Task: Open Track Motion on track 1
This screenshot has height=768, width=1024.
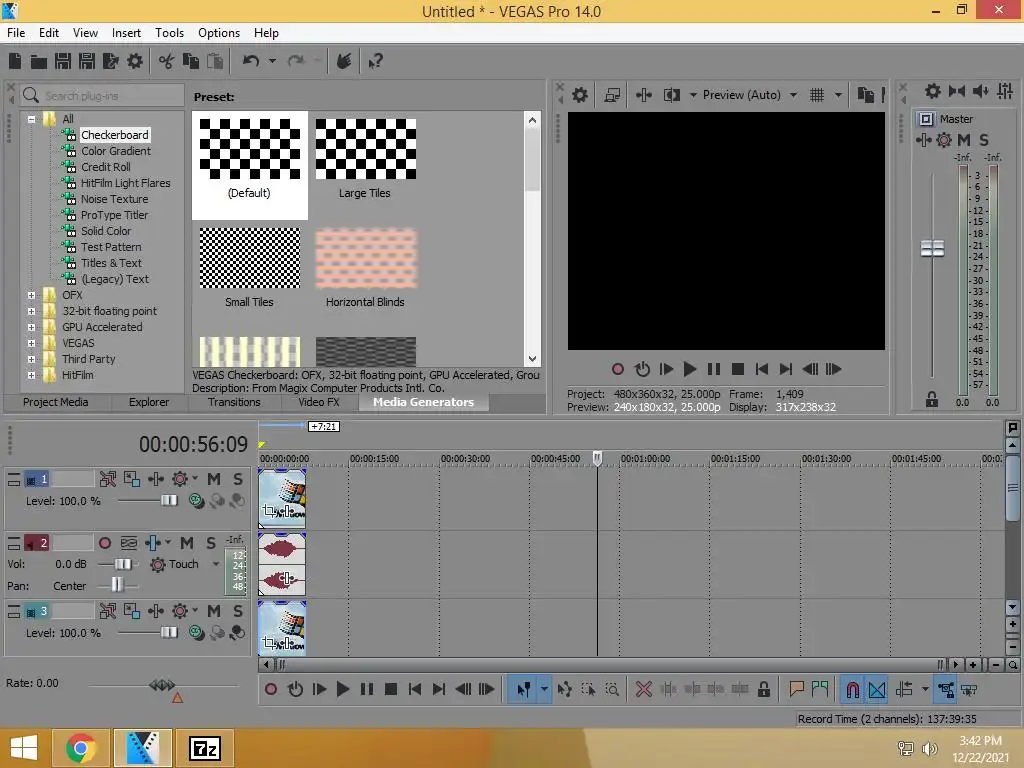Action: [108, 479]
